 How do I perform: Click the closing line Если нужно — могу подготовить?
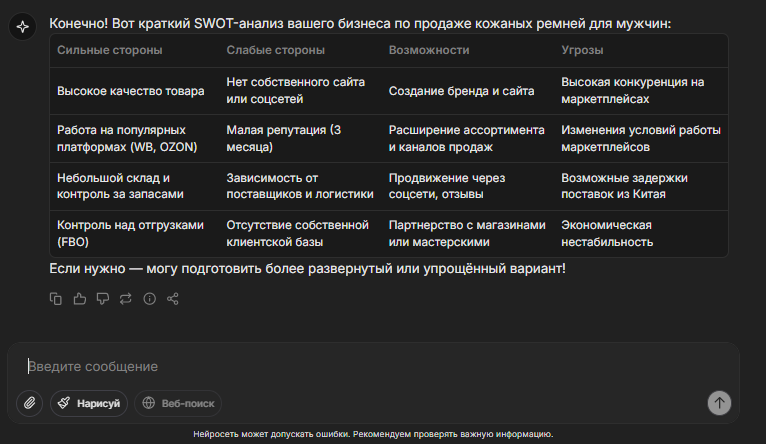pos(307,269)
